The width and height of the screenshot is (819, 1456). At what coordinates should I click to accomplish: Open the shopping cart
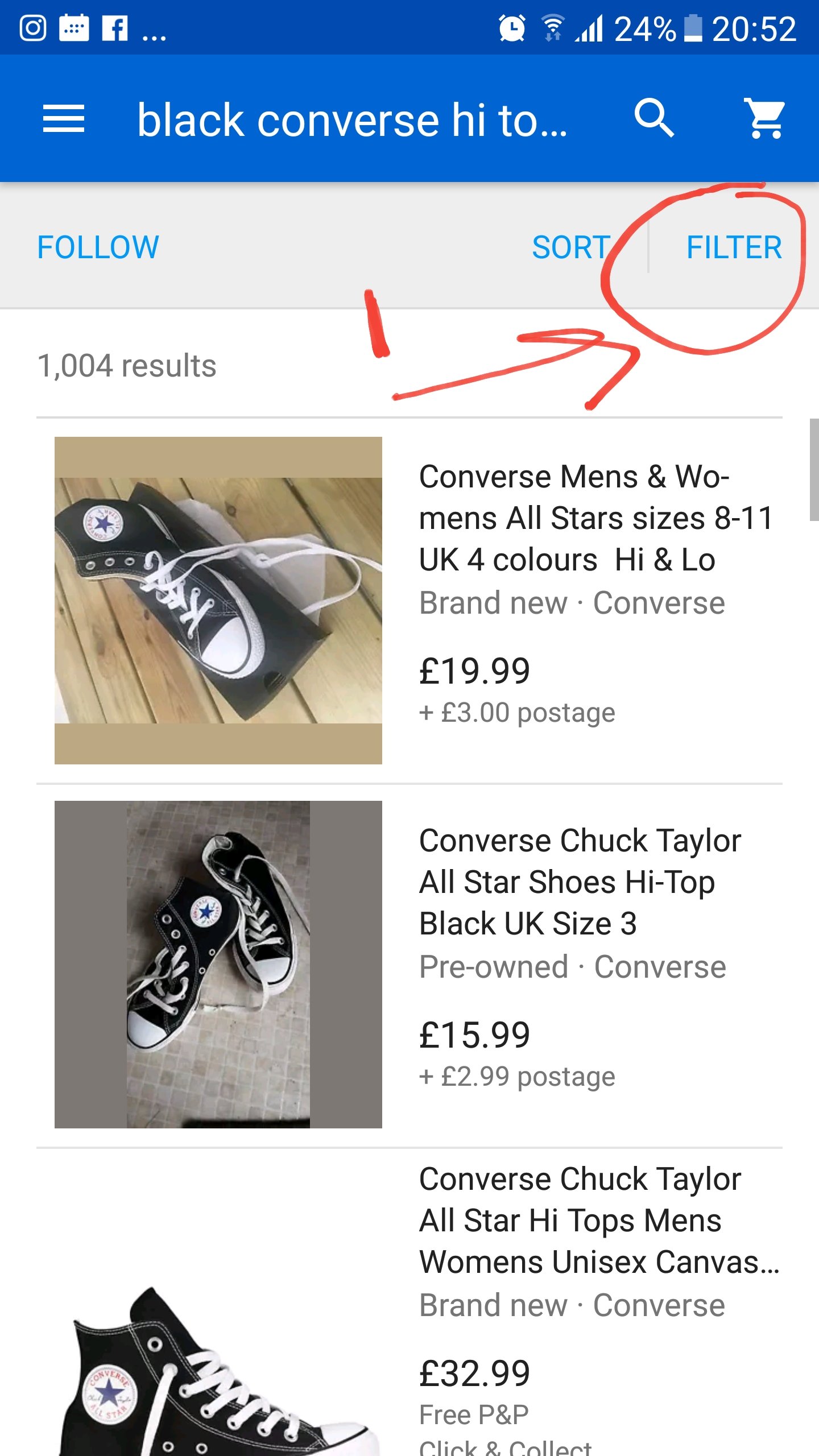764,118
